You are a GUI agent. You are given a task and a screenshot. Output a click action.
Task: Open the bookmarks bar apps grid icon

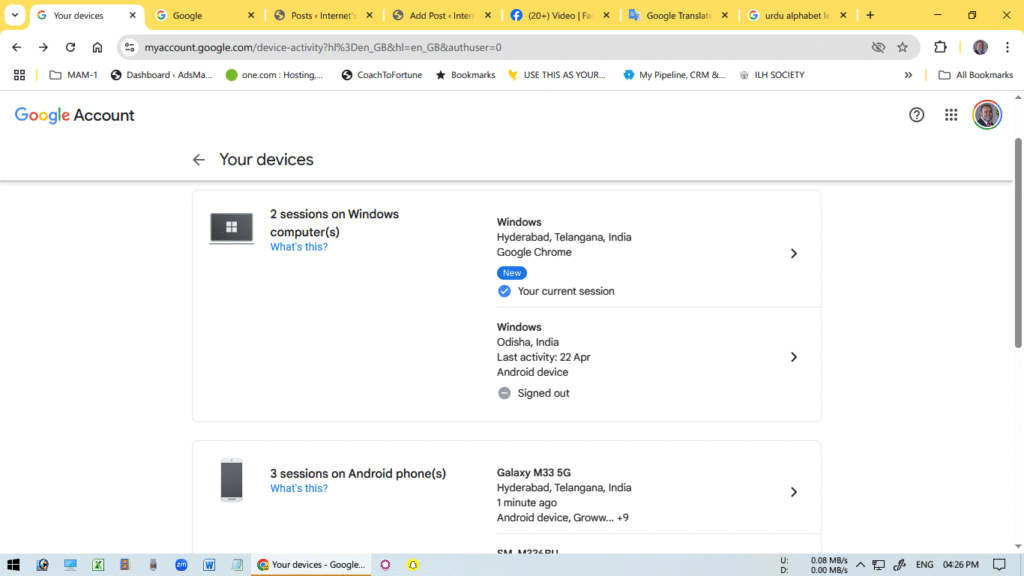[20, 75]
